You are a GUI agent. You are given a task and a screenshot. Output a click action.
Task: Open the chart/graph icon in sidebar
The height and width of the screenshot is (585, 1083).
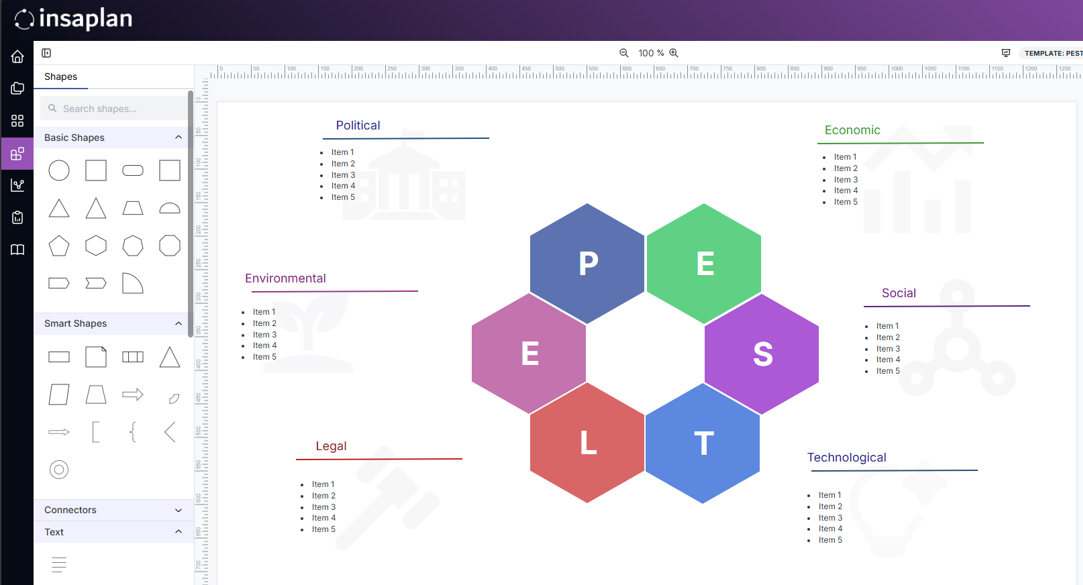click(x=17, y=185)
